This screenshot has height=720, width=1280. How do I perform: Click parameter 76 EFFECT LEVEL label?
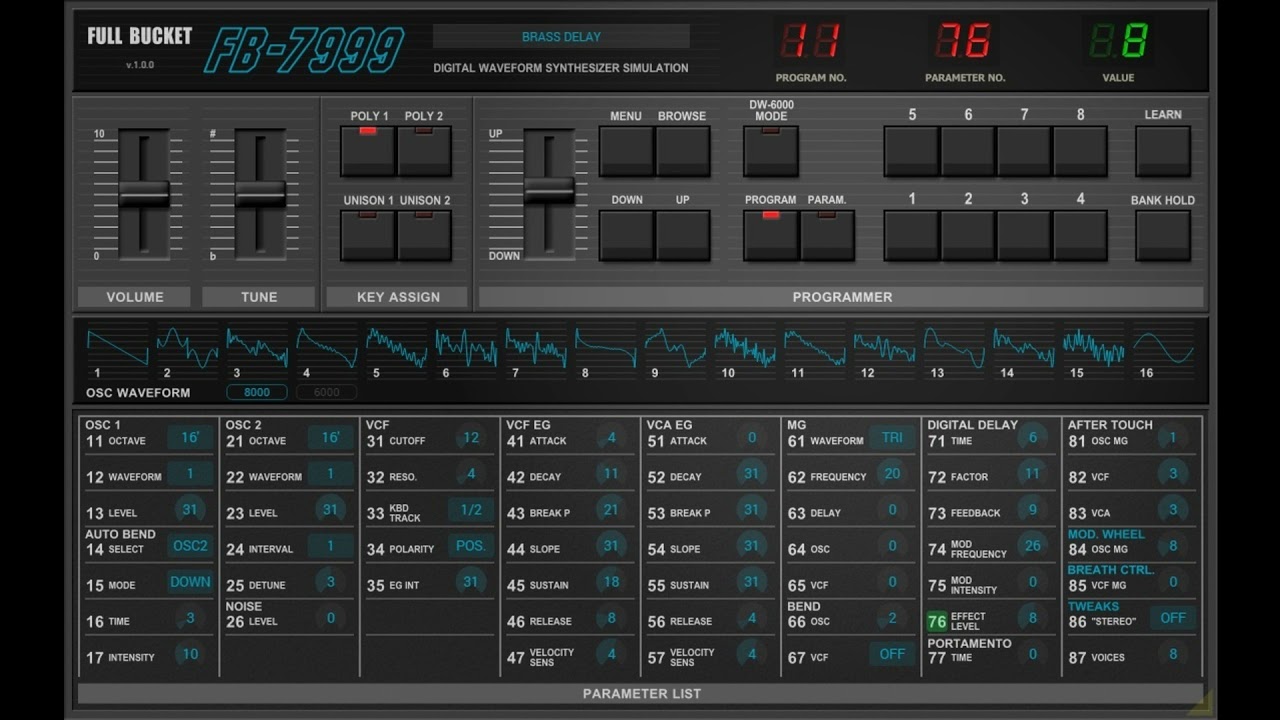pos(968,621)
